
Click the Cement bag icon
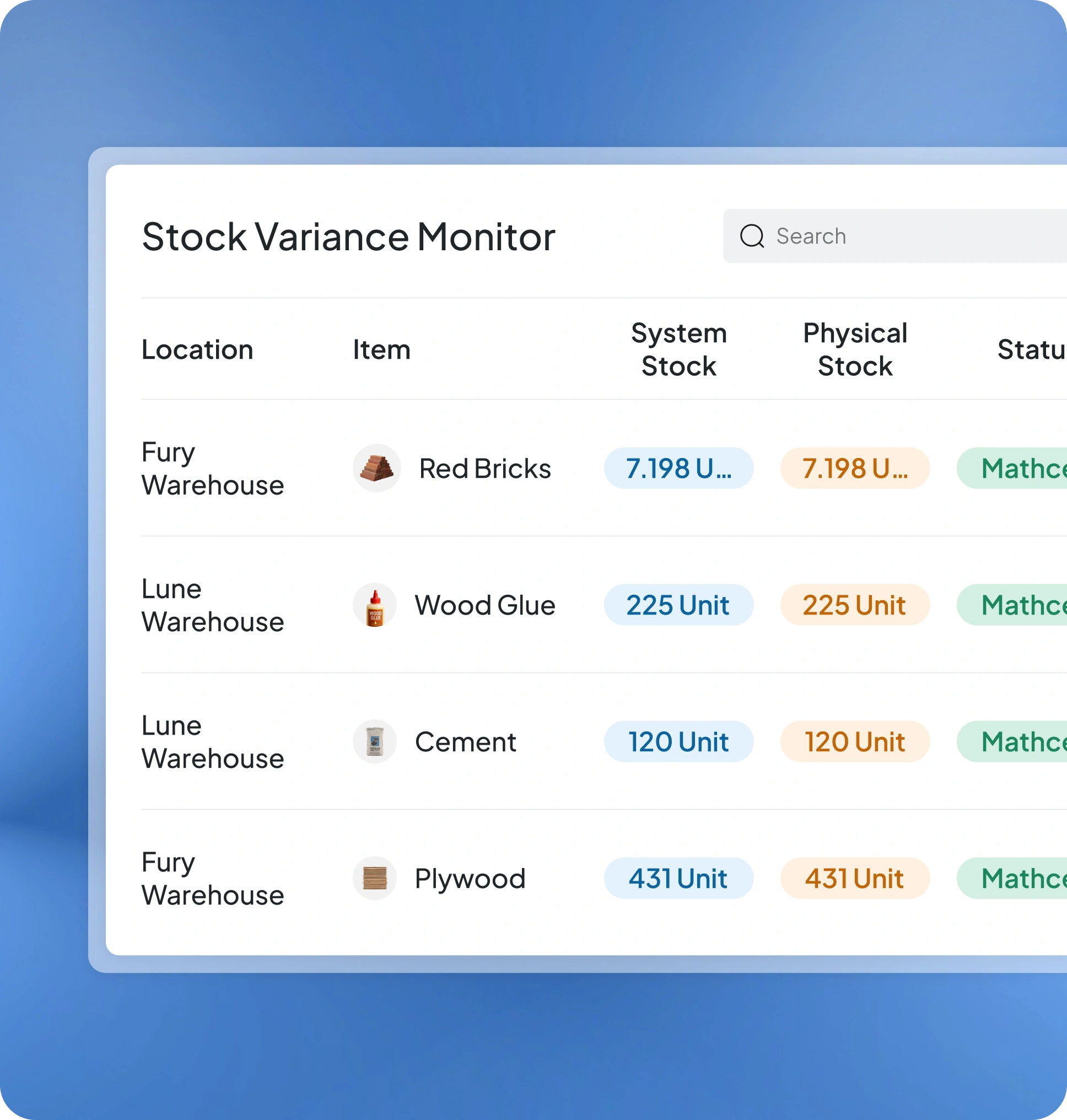click(x=375, y=741)
